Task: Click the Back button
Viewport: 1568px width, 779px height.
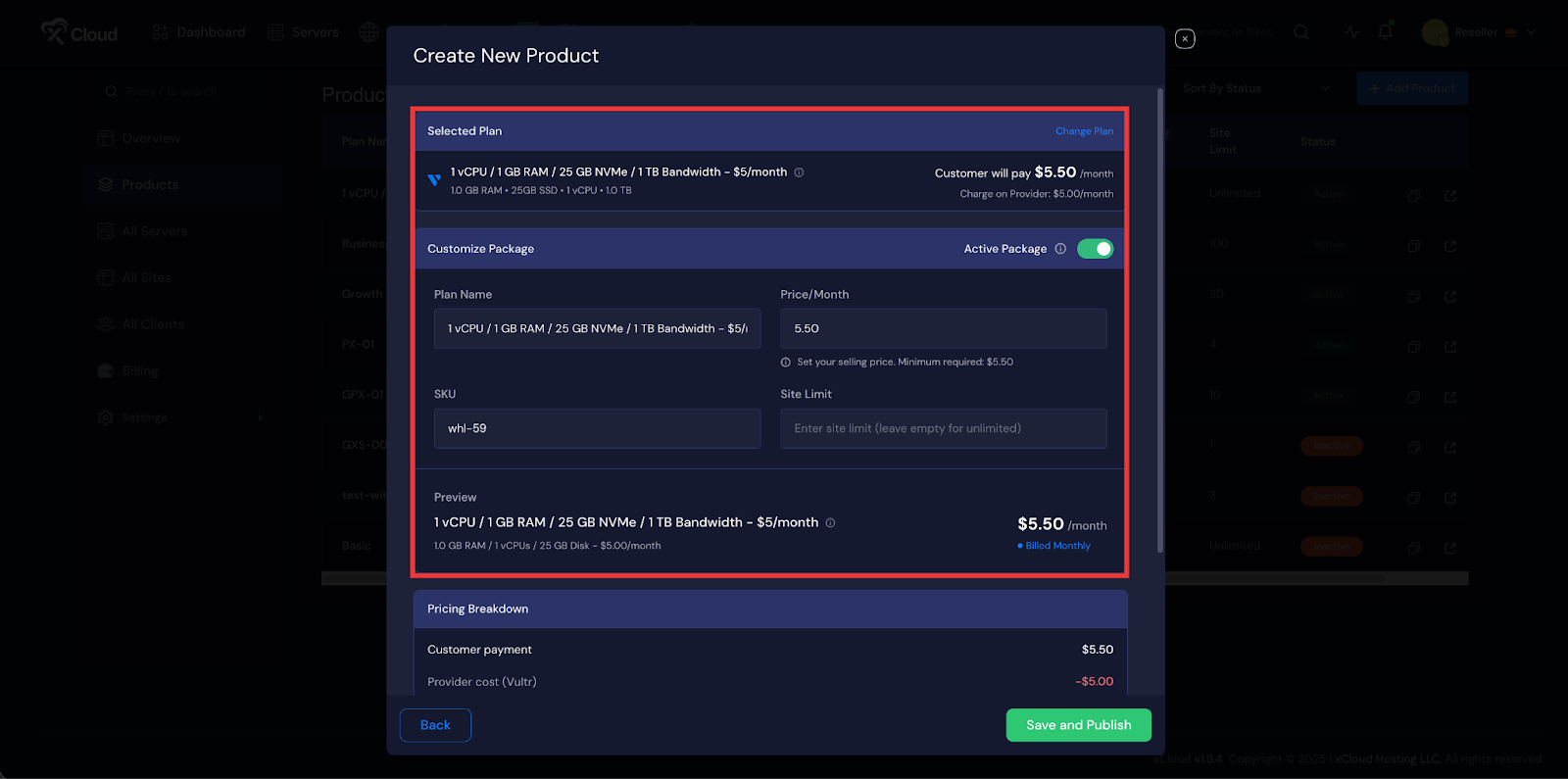Action: click(435, 725)
